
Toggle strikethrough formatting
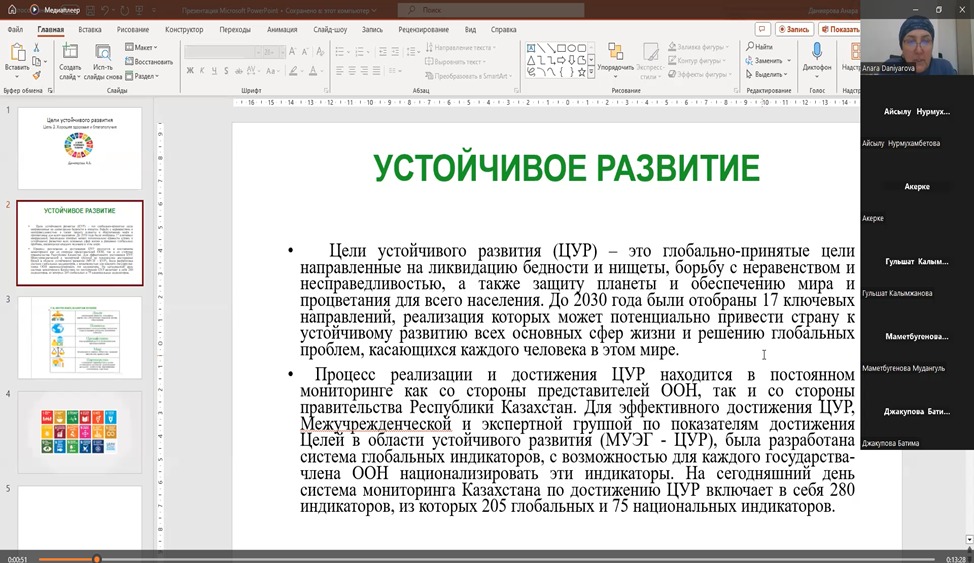coord(239,71)
